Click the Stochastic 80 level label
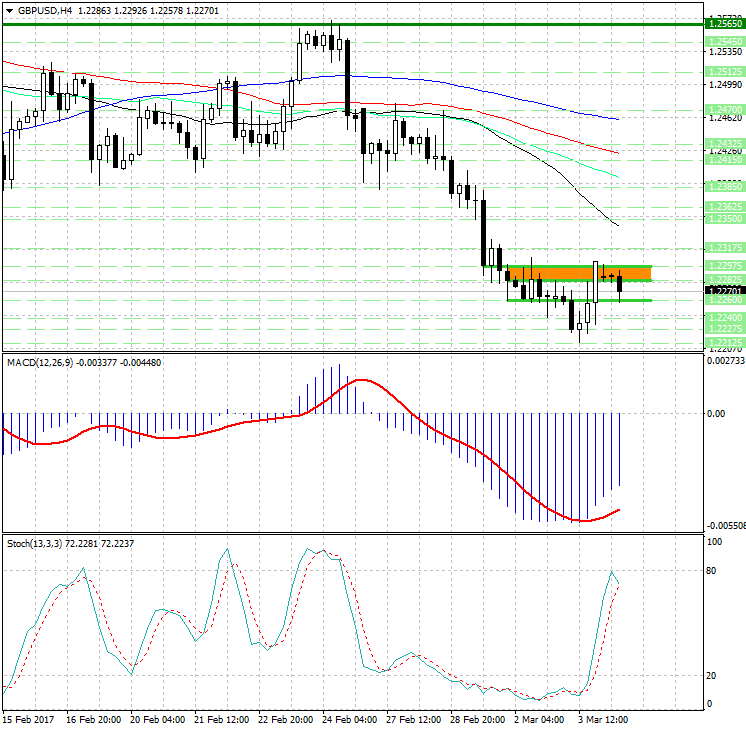The width and height of the screenshot is (746, 731). tap(711, 571)
